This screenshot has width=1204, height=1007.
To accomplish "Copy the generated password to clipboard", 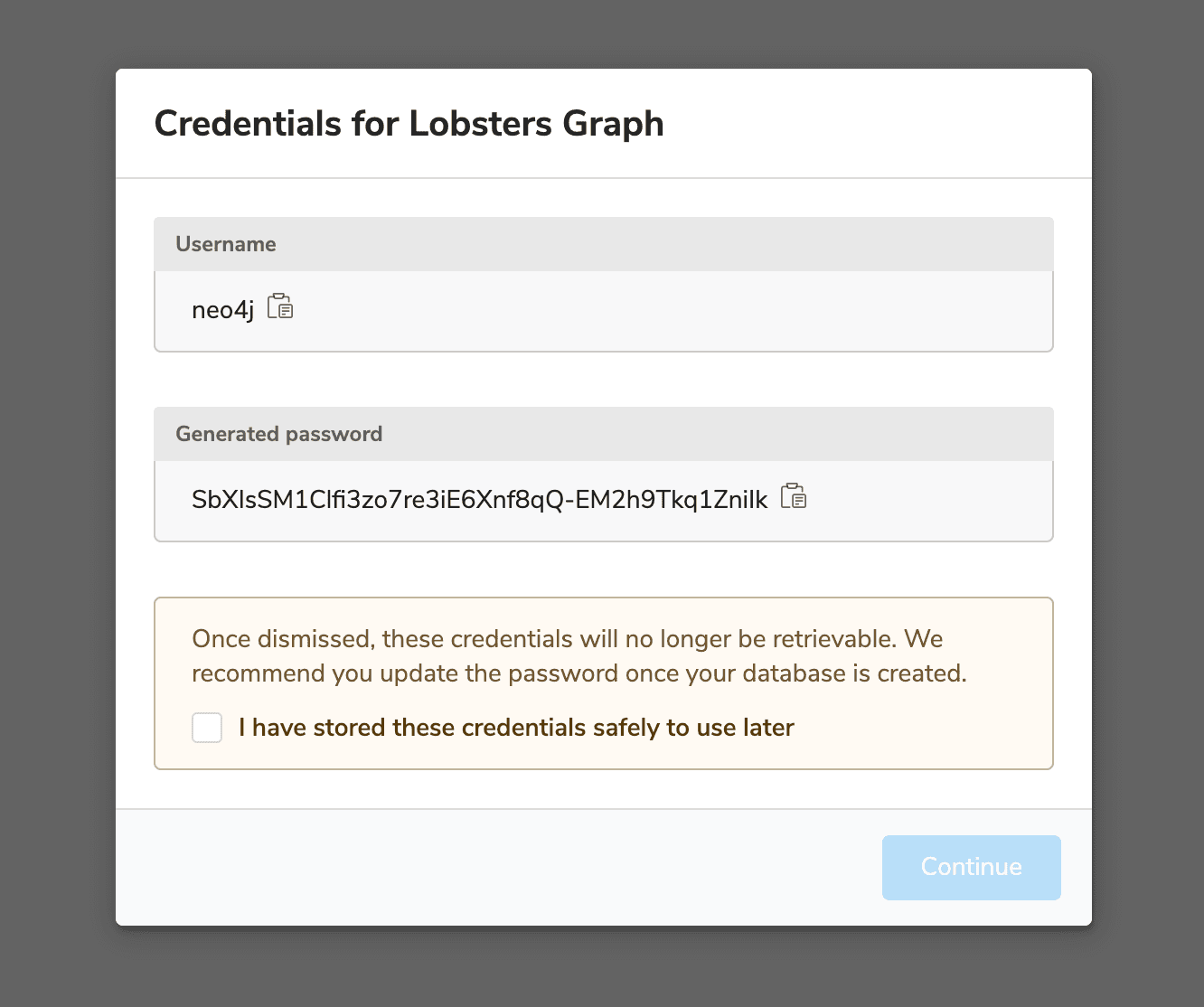I will tap(794, 496).
